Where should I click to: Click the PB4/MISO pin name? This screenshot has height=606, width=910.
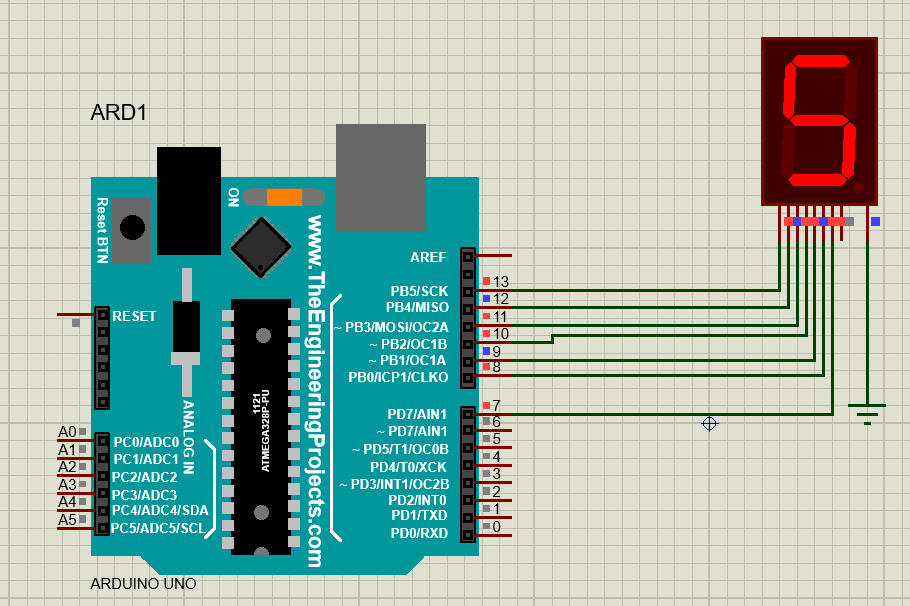coord(417,307)
